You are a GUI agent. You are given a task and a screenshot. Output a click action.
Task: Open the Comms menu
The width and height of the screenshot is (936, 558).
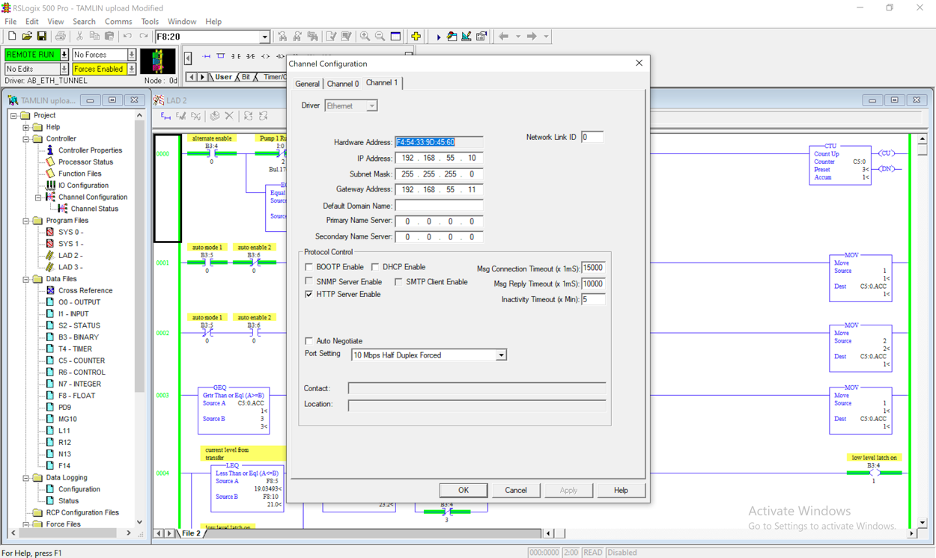[118, 21]
